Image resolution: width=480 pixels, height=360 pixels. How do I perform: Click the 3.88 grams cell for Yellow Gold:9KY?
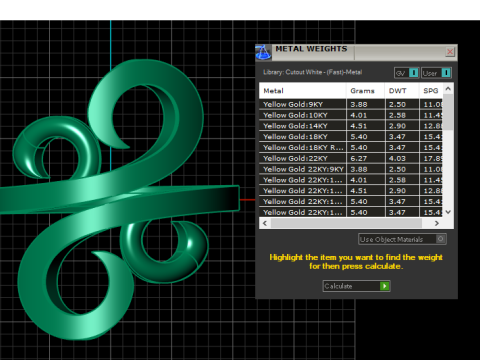point(365,104)
